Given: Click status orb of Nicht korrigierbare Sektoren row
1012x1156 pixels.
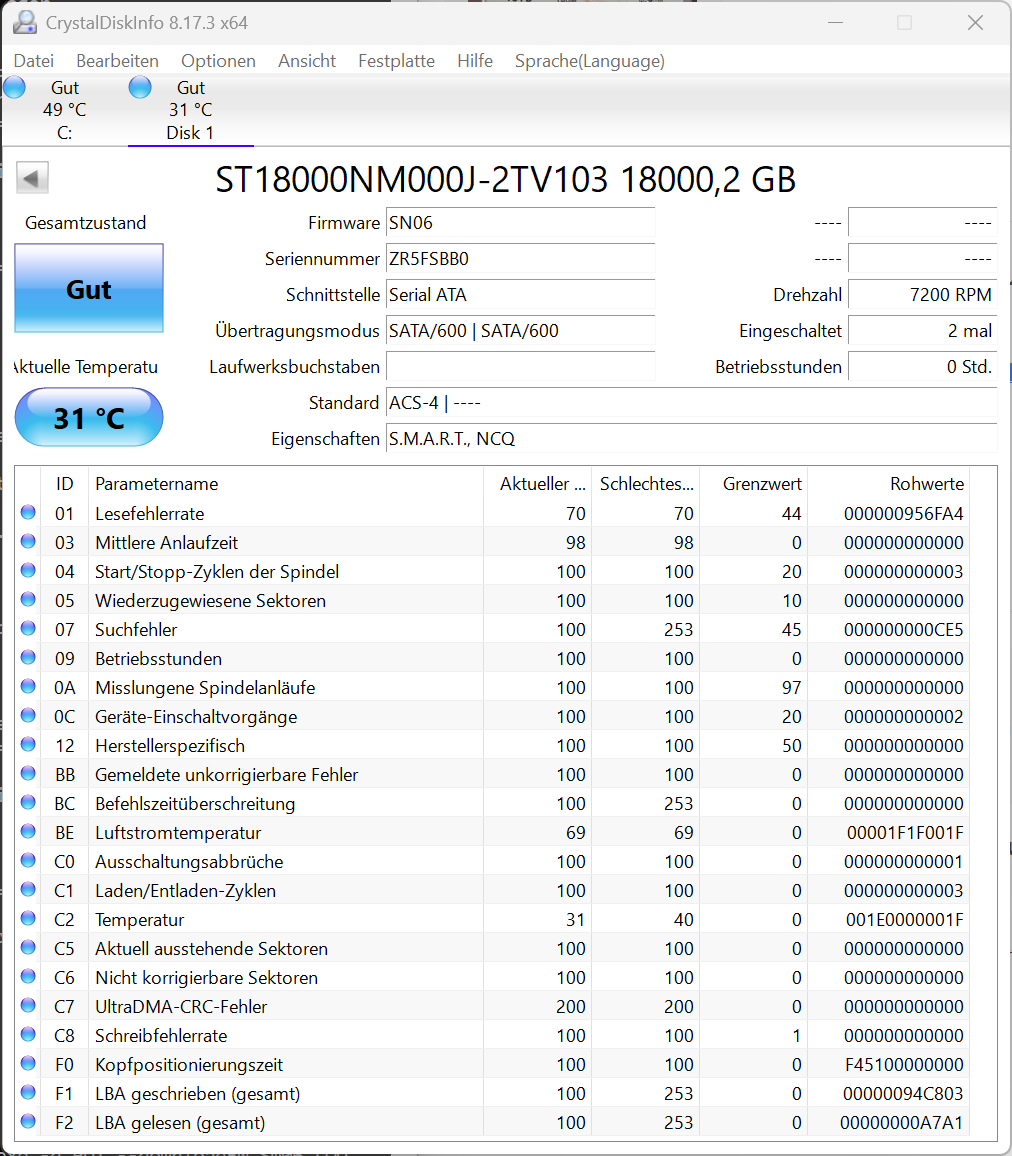Looking at the screenshot, I should tap(28, 976).
